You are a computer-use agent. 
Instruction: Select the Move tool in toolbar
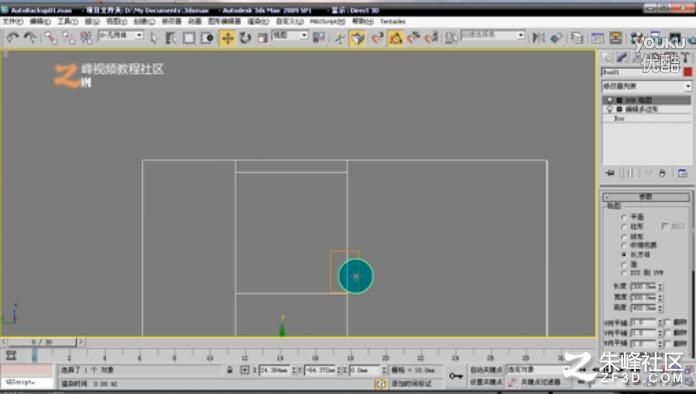(x=227, y=38)
